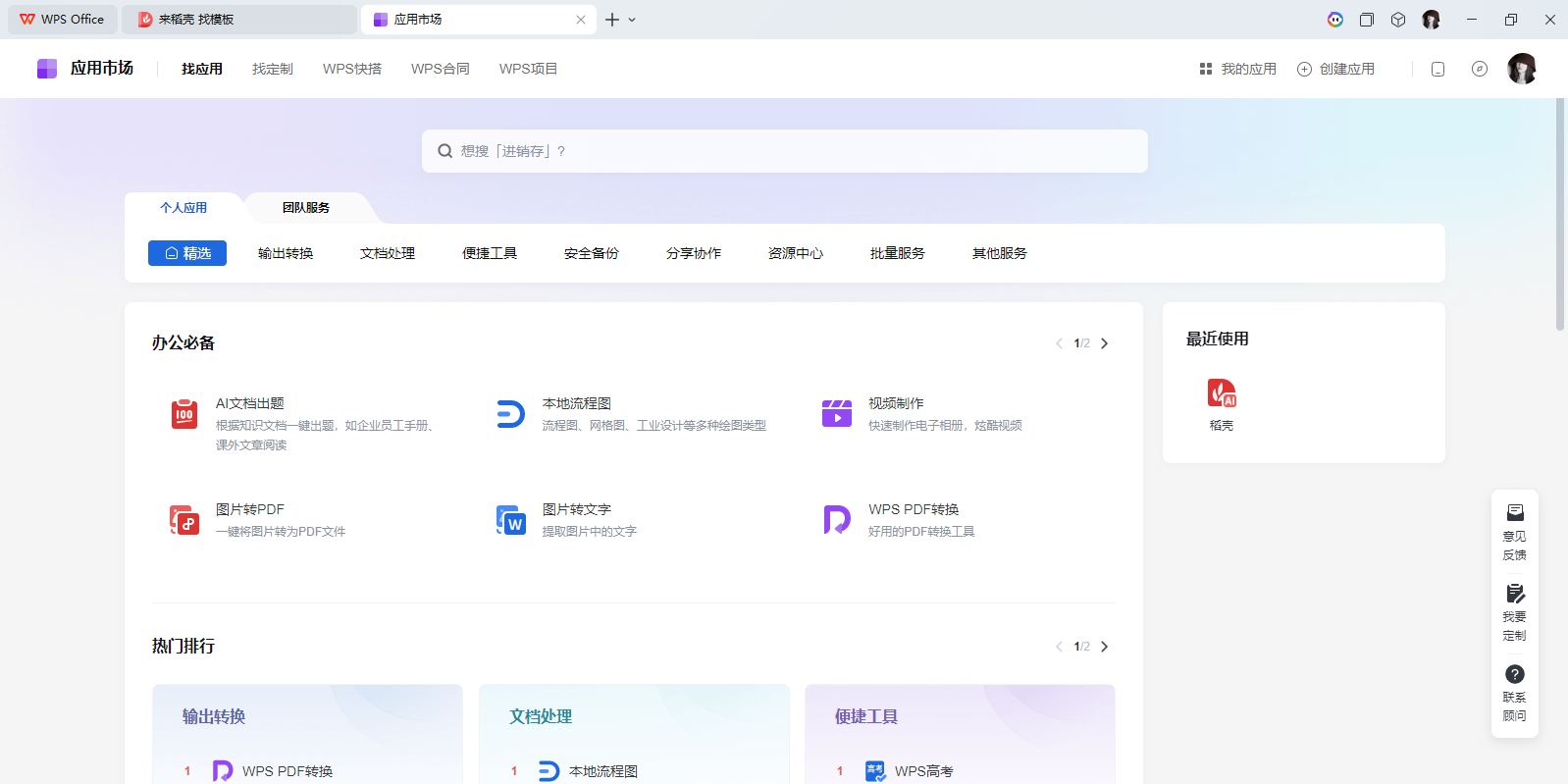The image size is (1568, 784).
Task: Expand the new tab dropdown arrow
Action: pos(632,20)
